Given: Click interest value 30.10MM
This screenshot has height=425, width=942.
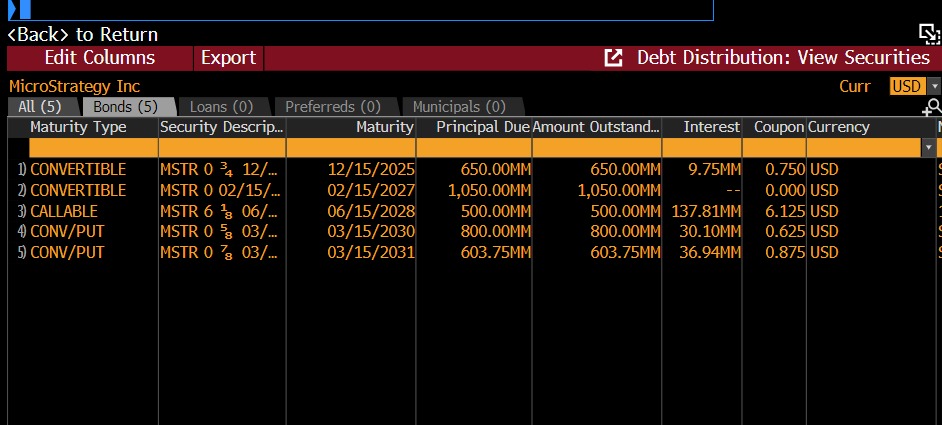Looking at the screenshot, I should coord(710,231).
